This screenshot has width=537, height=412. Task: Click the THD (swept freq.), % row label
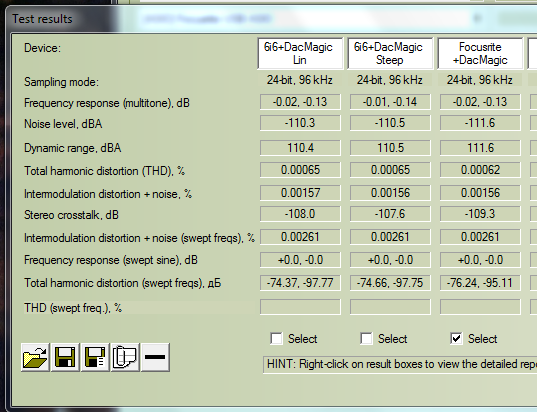(73, 308)
